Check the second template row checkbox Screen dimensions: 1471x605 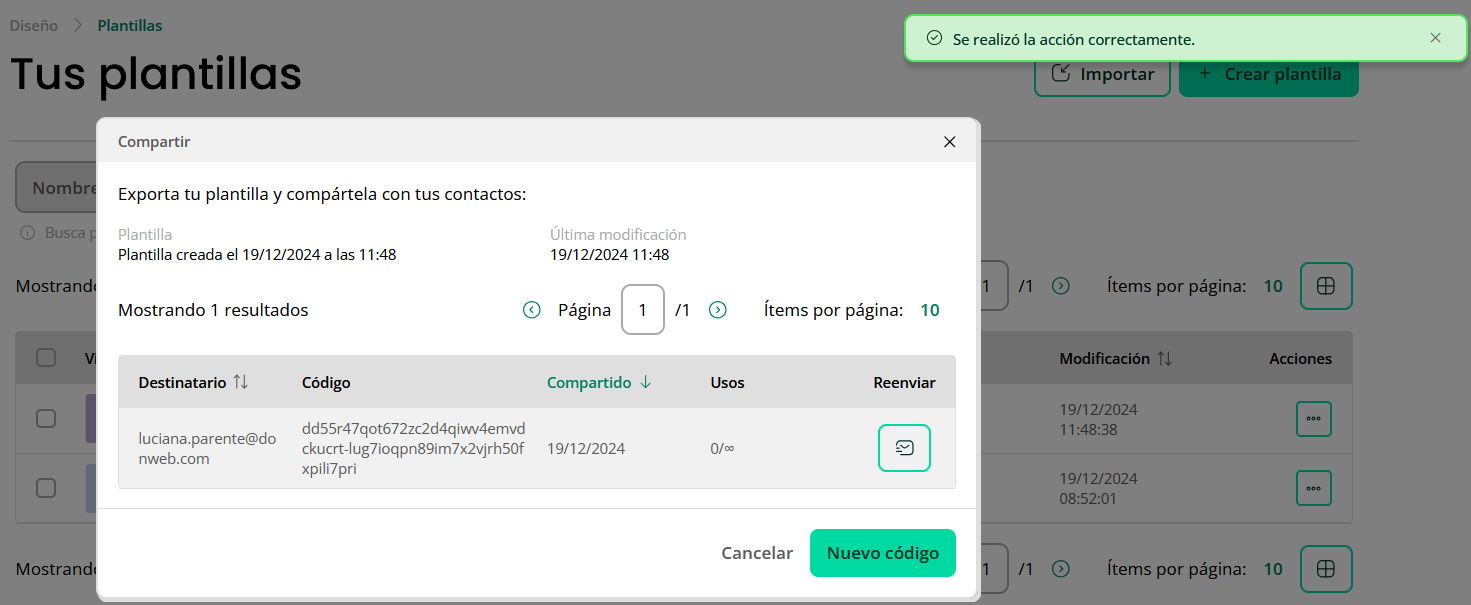coord(46,488)
